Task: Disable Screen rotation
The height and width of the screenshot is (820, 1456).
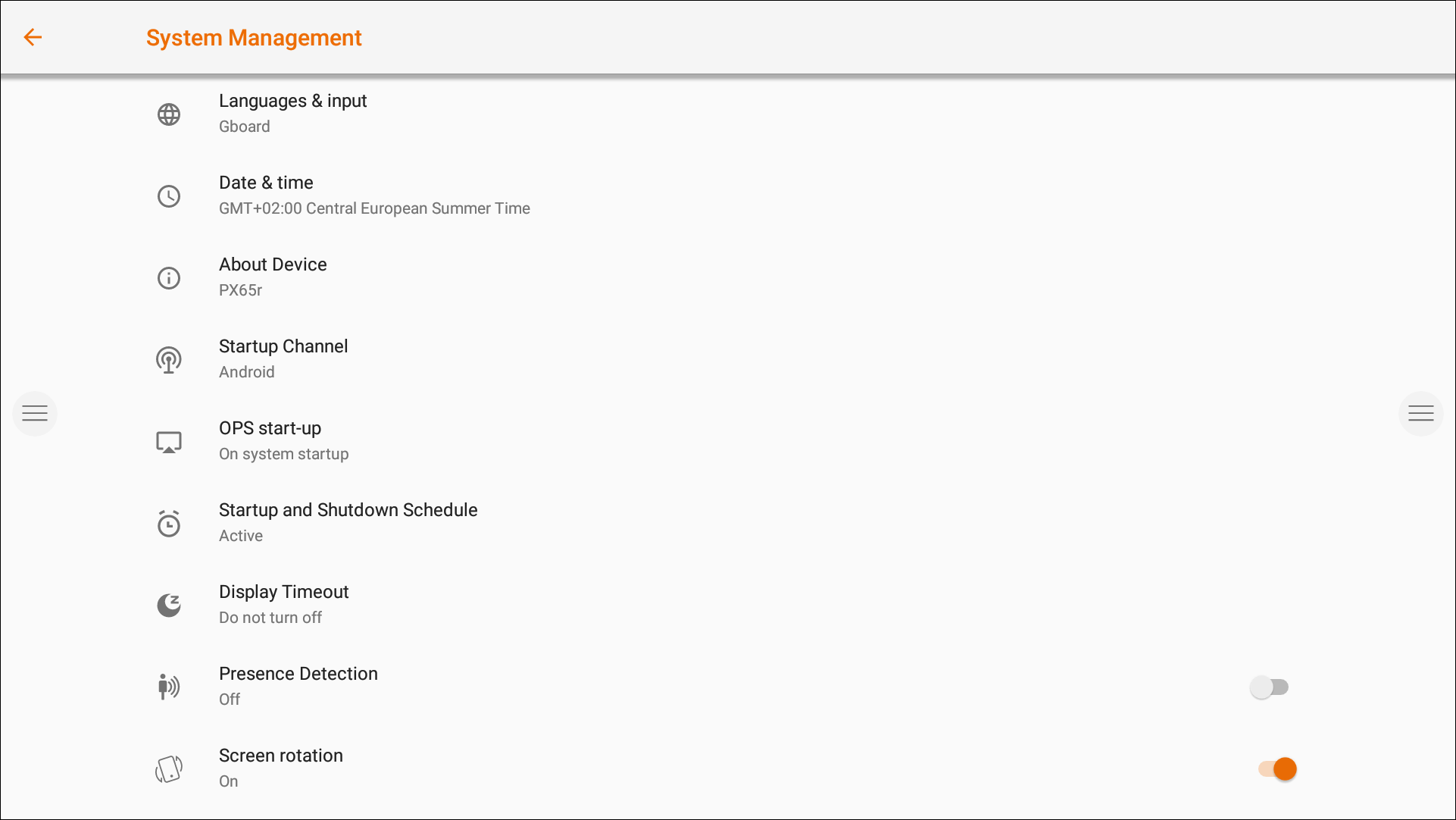Action: click(1275, 768)
